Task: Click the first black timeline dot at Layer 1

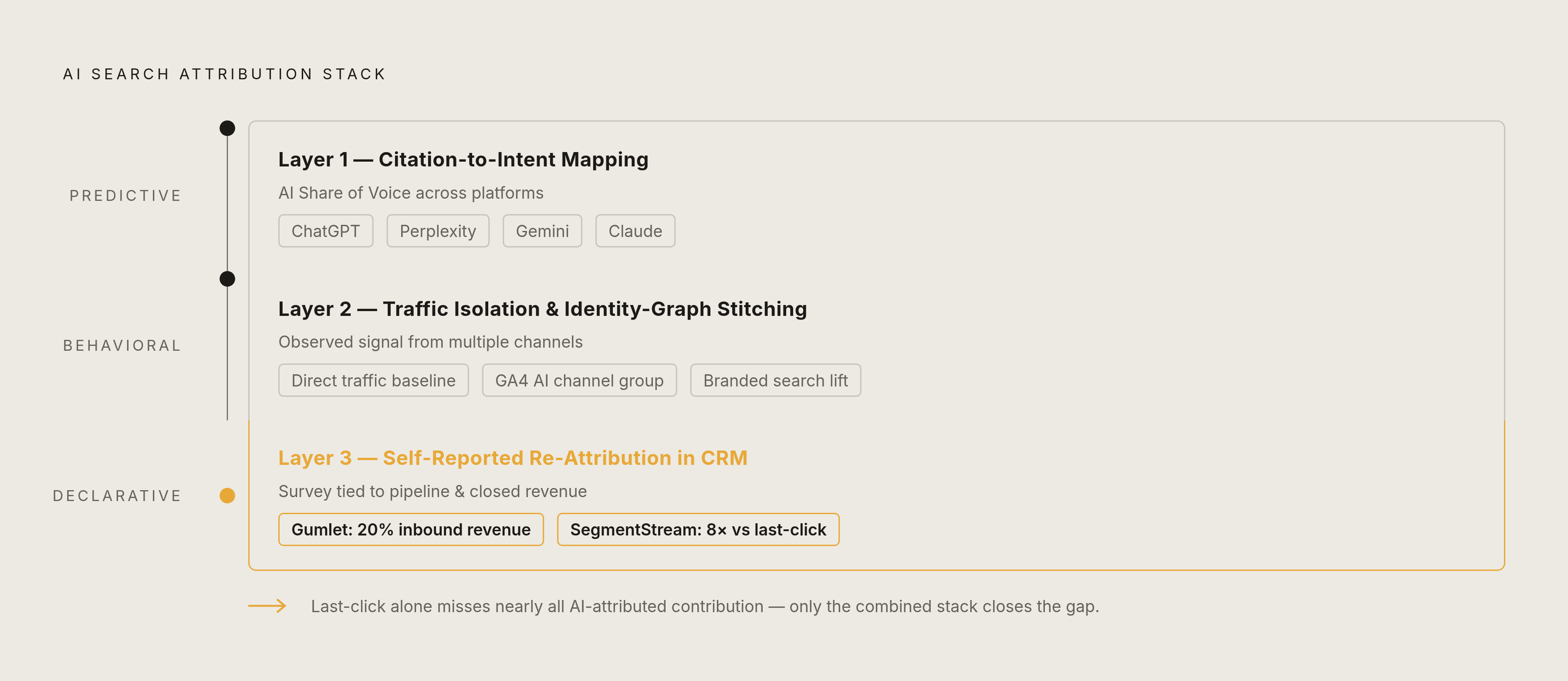Action: point(227,128)
